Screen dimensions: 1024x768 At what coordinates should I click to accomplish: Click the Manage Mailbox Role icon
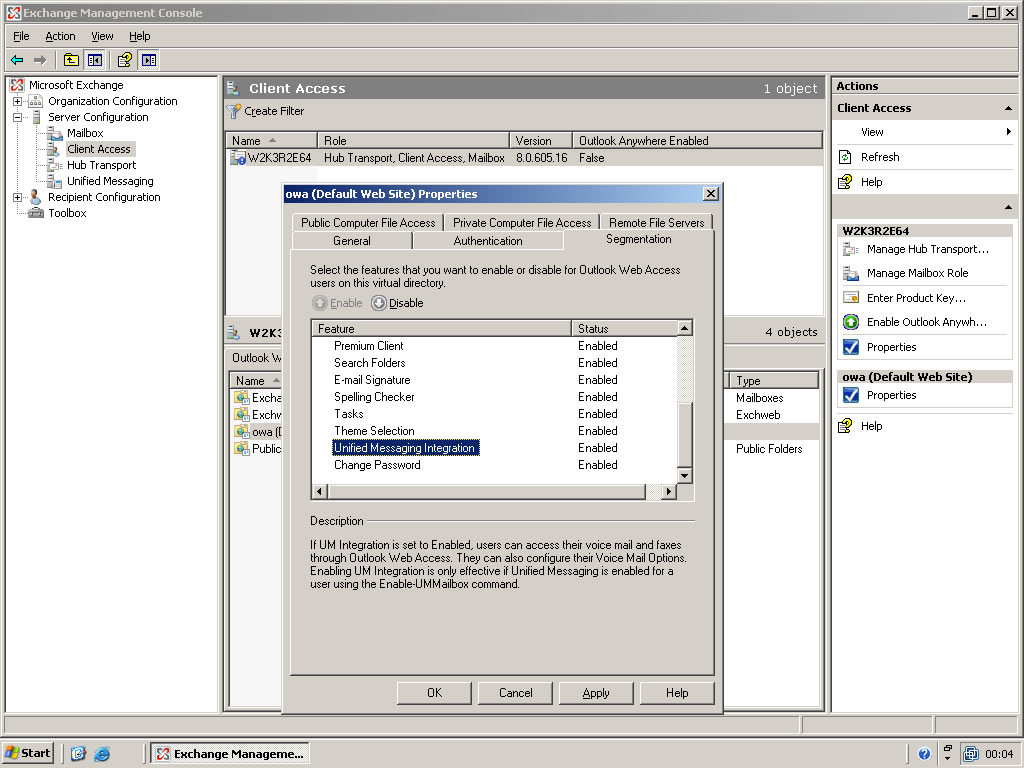click(x=851, y=273)
